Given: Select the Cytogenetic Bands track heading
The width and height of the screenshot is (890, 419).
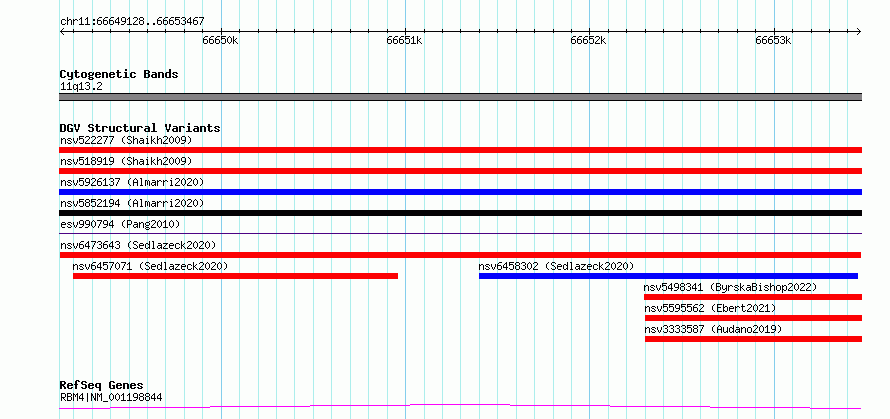Looking at the screenshot, I should click(119, 74).
